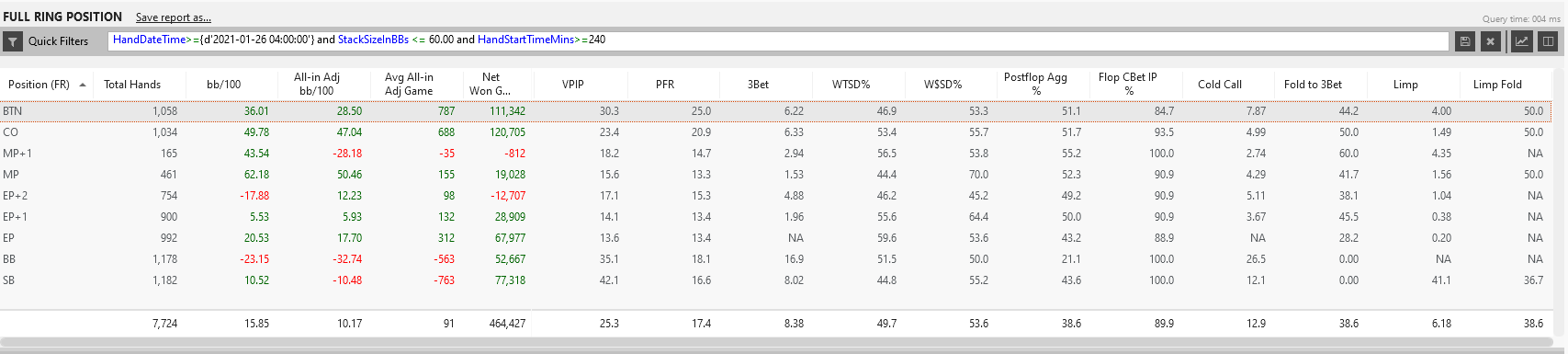Click inside the filter expression field
The height and width of the screenshot is (354, 1568).
coord(778,41)
